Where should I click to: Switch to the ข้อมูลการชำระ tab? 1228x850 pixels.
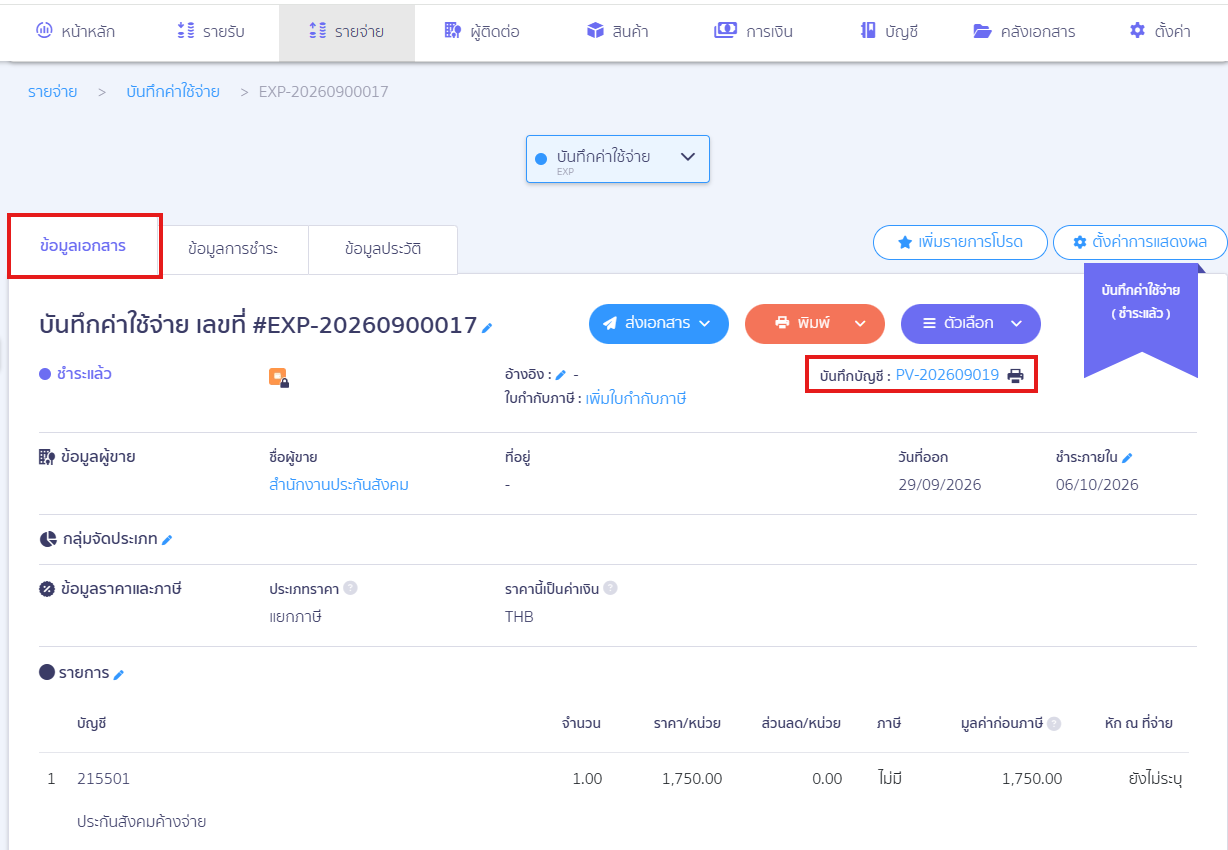tap(234, 249)
